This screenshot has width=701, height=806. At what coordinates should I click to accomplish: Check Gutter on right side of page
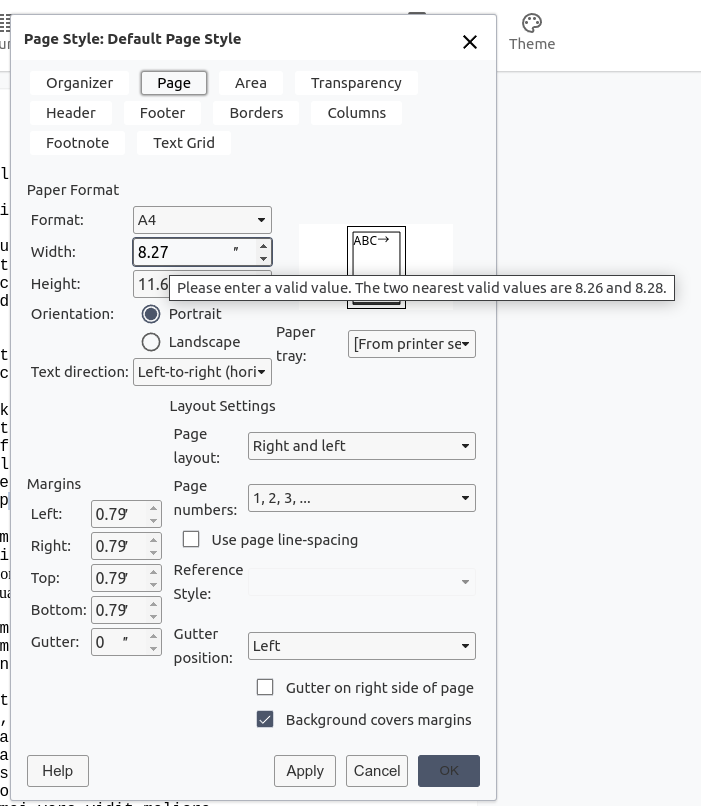(265, 687)
